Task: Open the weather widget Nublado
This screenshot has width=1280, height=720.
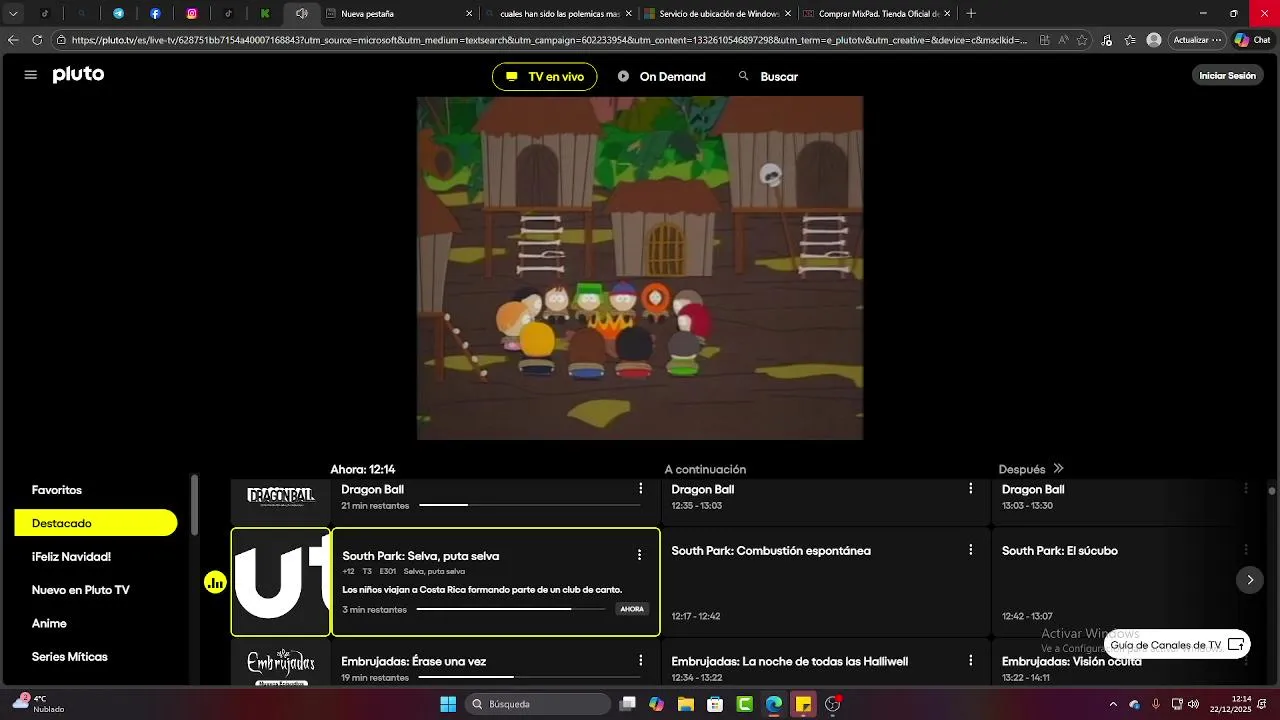Action: [39, 704]
